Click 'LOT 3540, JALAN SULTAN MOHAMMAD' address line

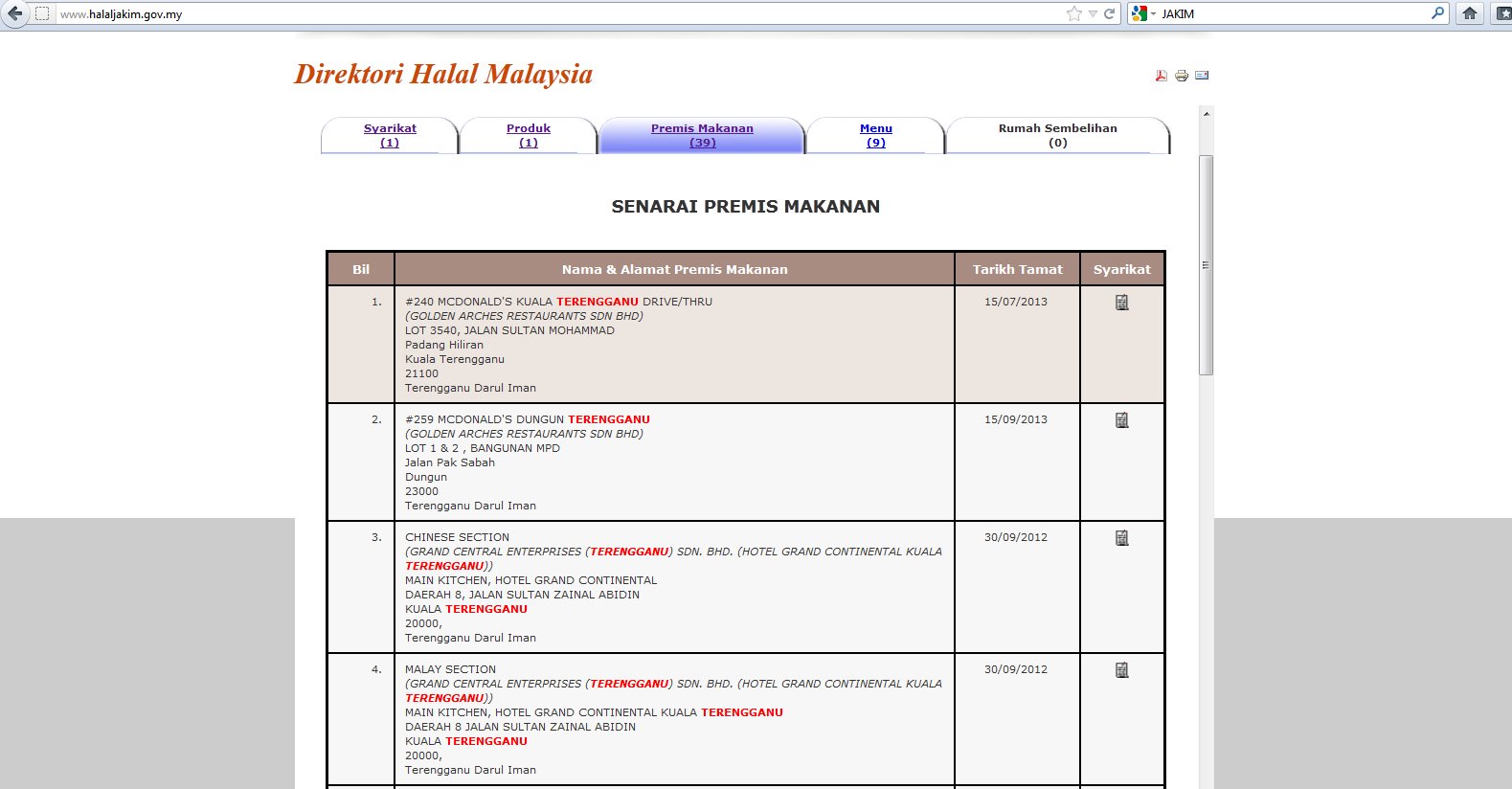(509, 330)
